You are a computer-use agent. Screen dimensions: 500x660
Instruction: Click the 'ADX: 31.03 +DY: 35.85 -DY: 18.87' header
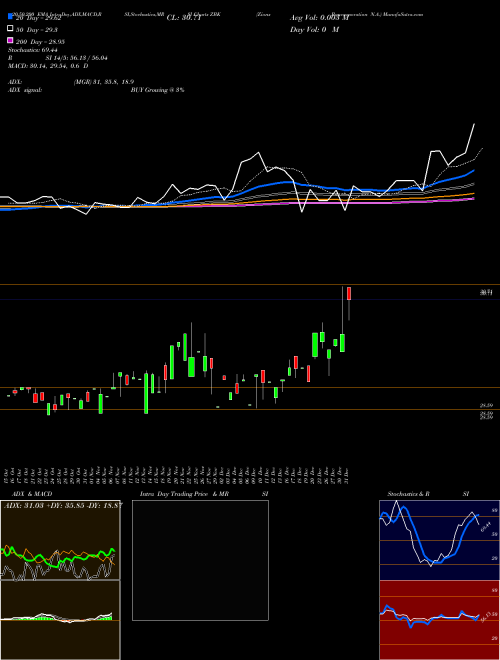click(63, 505)
